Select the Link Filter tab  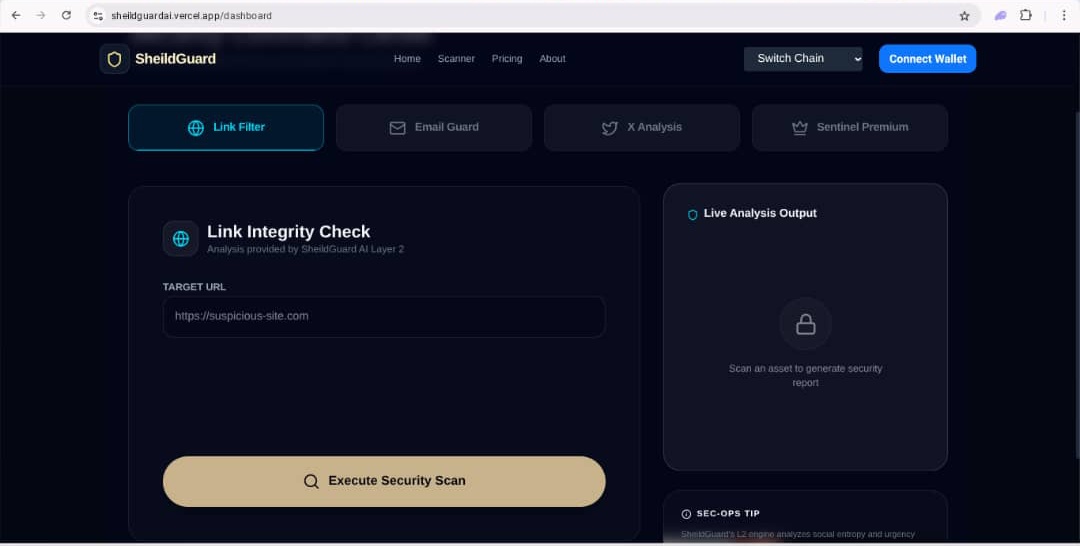226,127
